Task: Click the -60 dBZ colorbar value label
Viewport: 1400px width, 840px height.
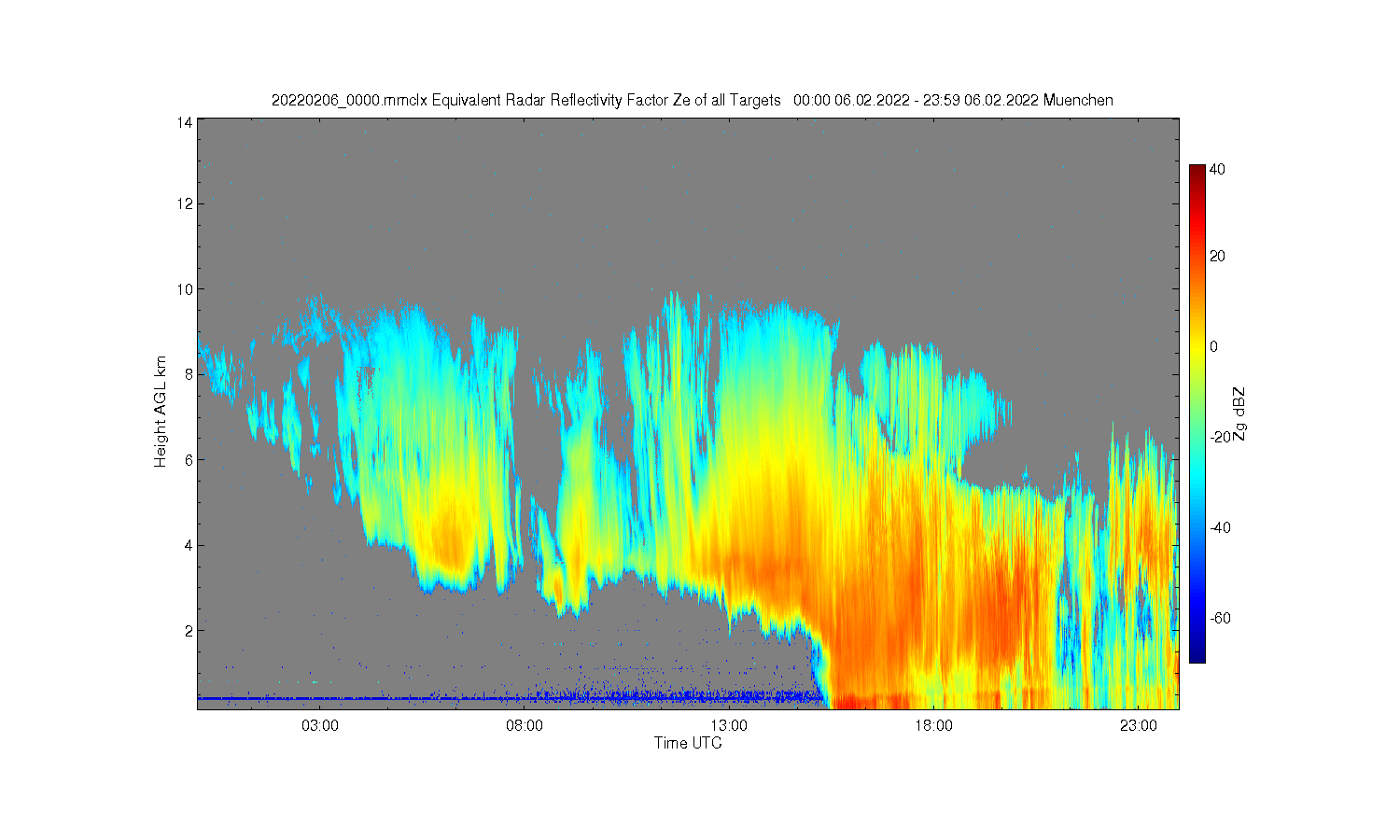Action: (x=1220, y=618)
